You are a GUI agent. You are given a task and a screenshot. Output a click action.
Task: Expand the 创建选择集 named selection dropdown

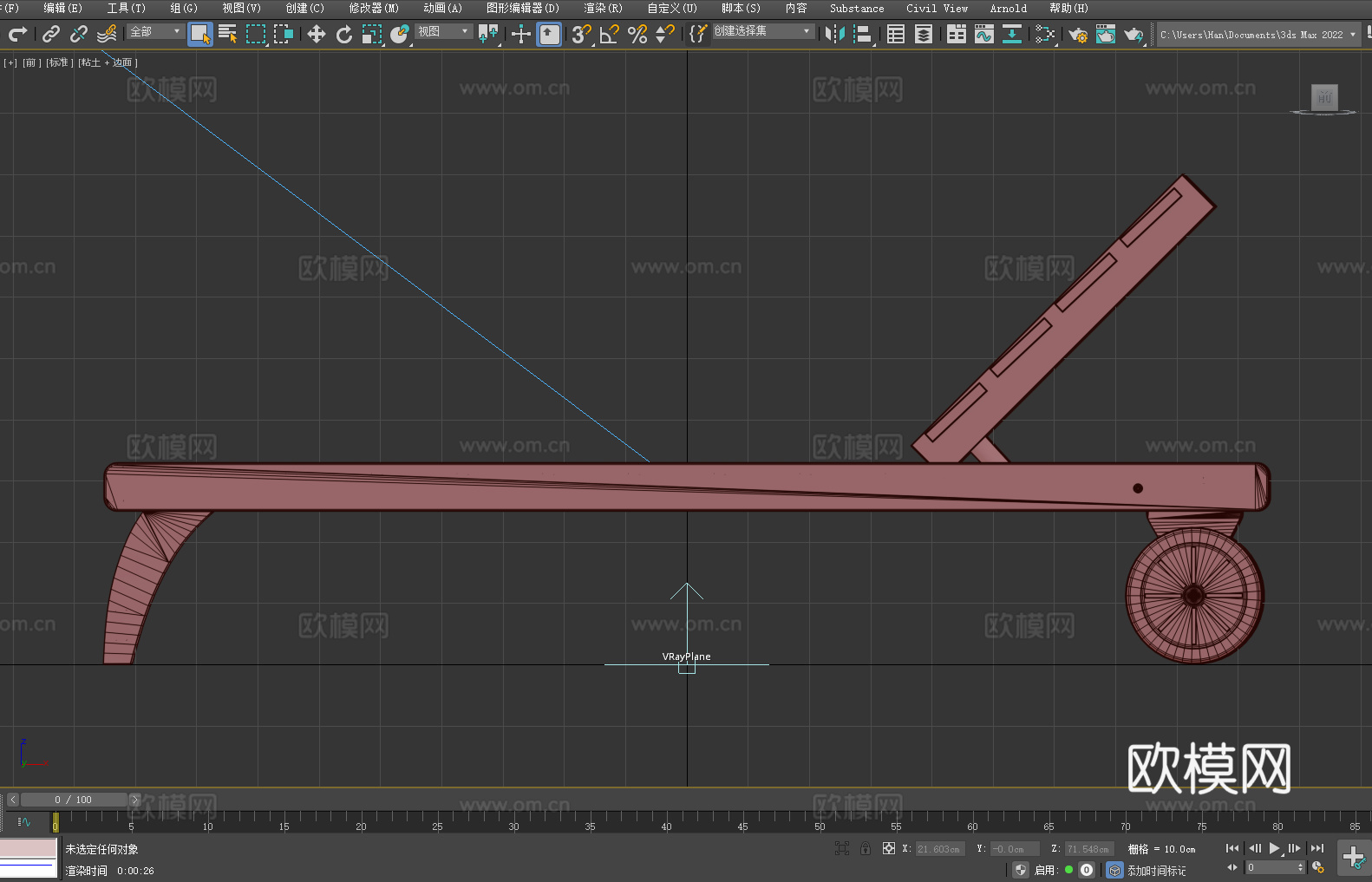pos(762,31)
